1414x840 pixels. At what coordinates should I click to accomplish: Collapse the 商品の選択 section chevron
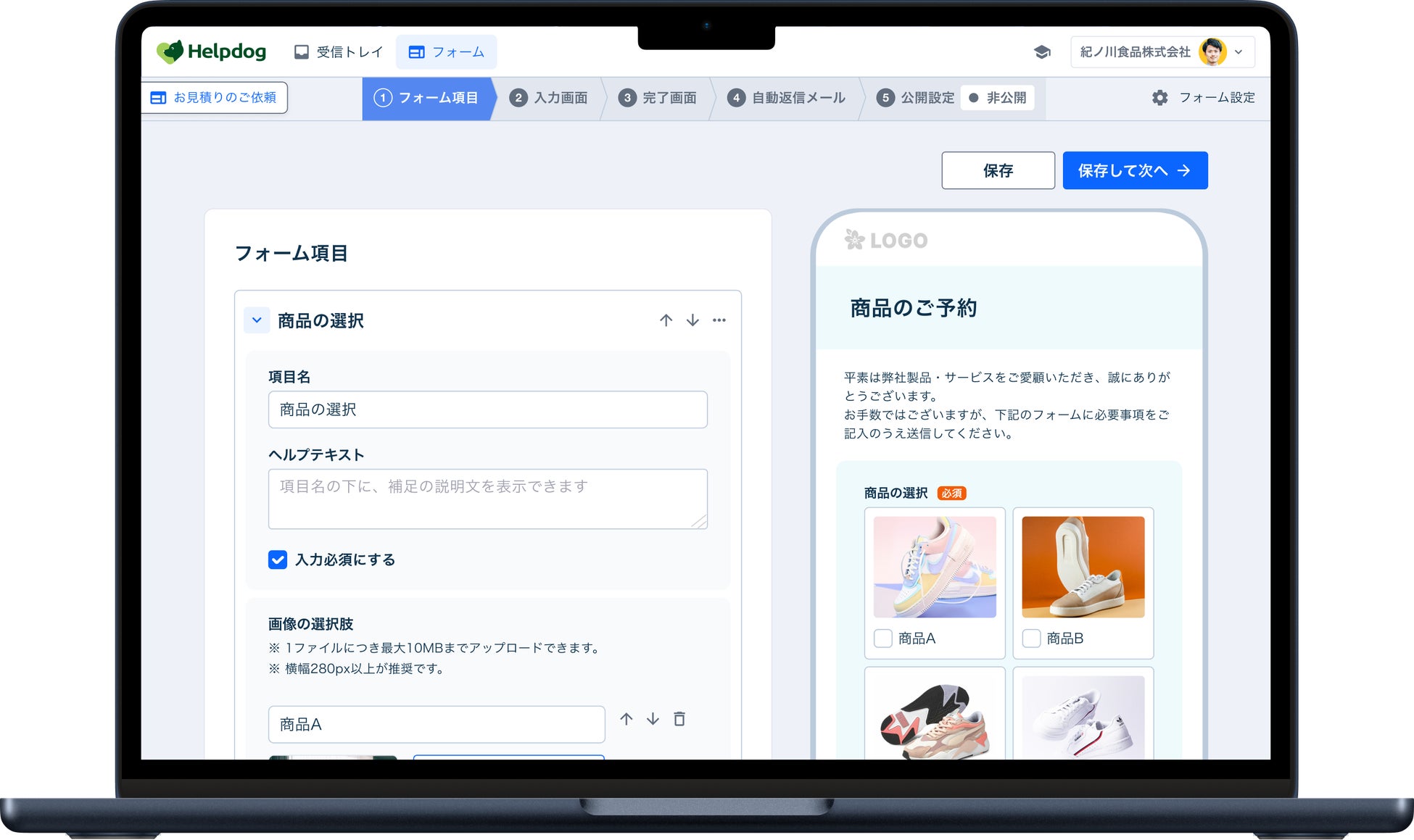coord(257,320)
